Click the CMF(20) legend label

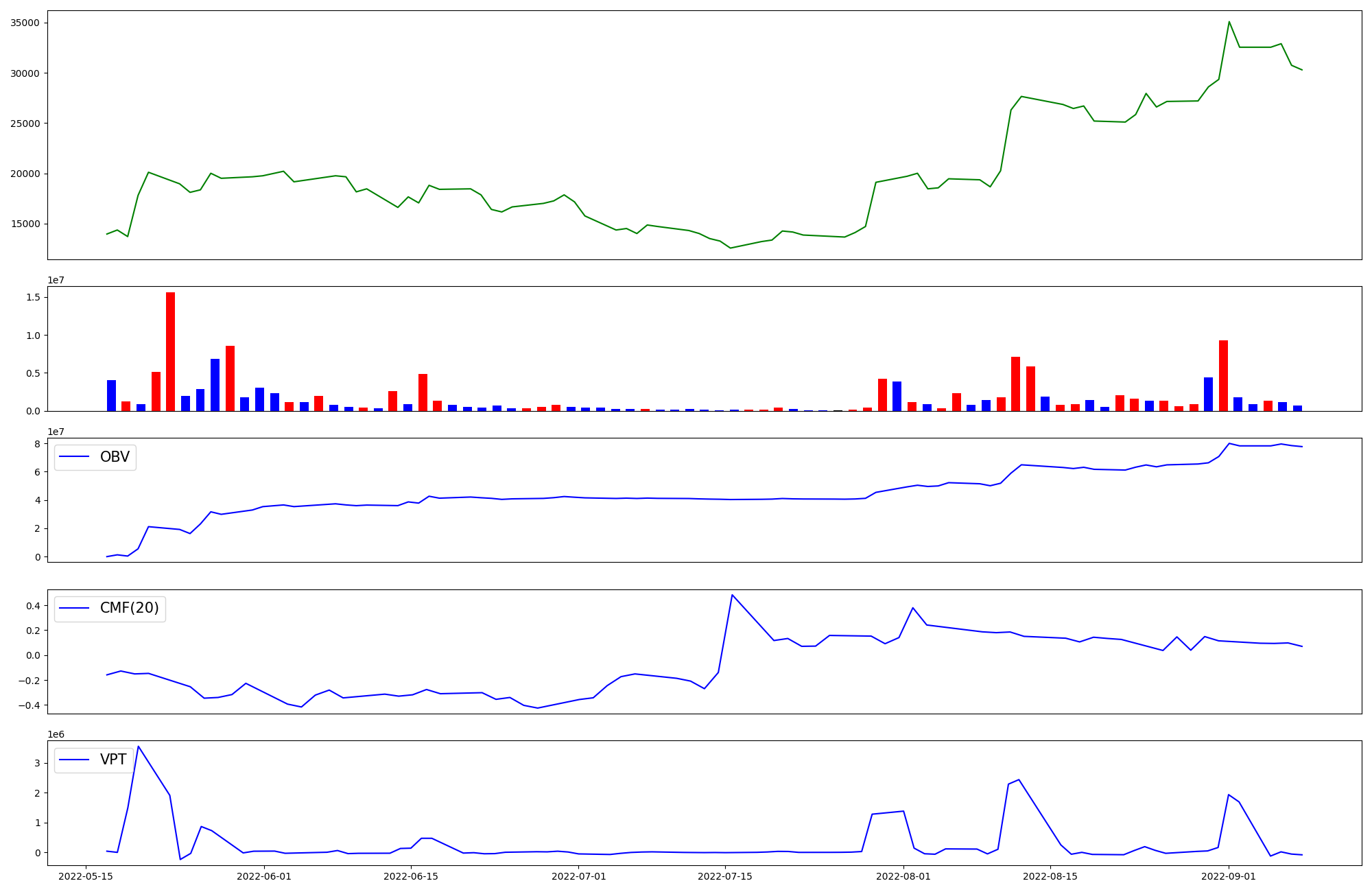tap(129, 608)
